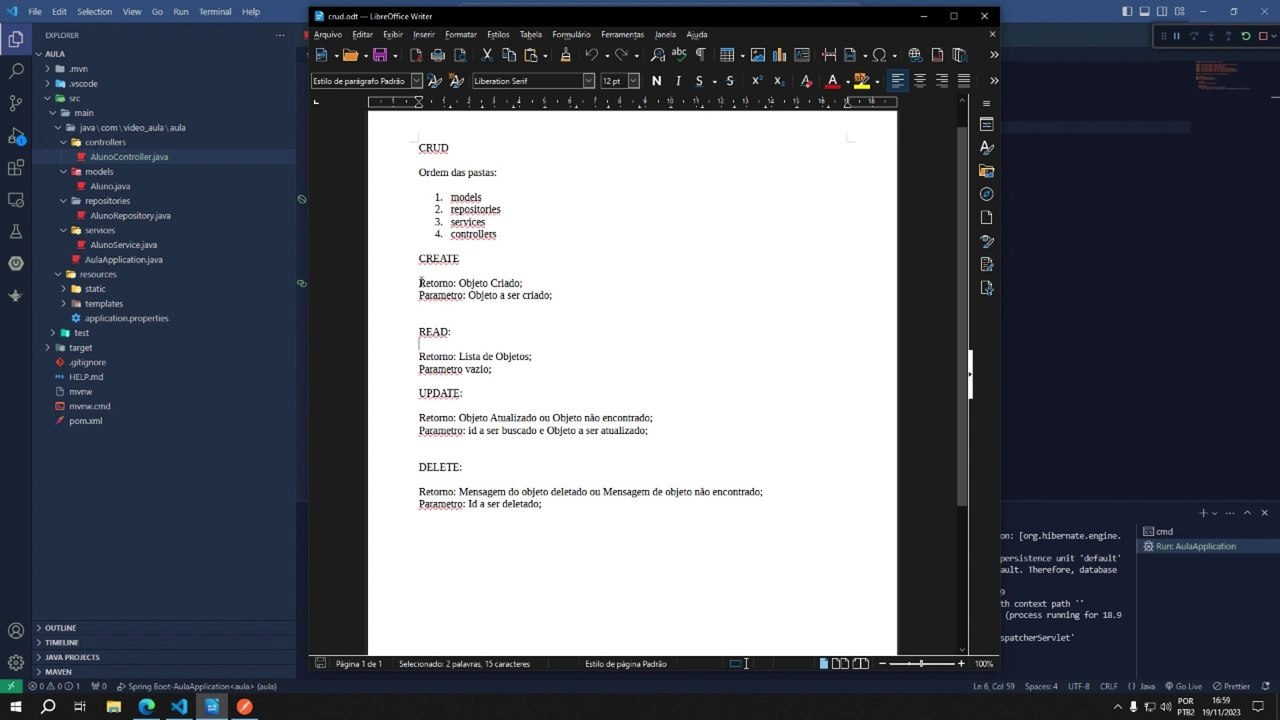Open the font name dropdown for Liberation Serif
Image resolution: width=1280 pixels, height=720 pixels.
coord(589,81)
